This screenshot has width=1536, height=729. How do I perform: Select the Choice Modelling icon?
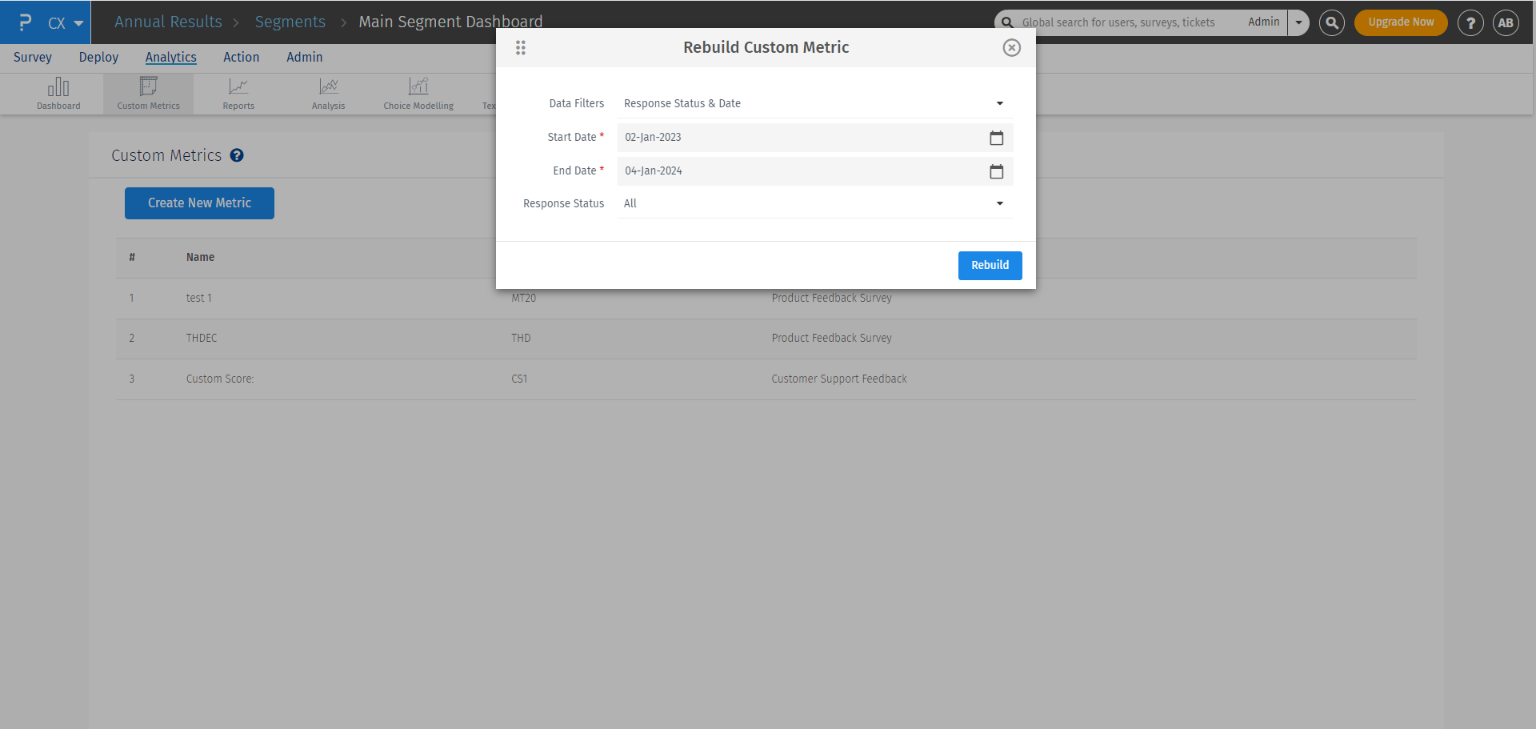tap(418, 93)
